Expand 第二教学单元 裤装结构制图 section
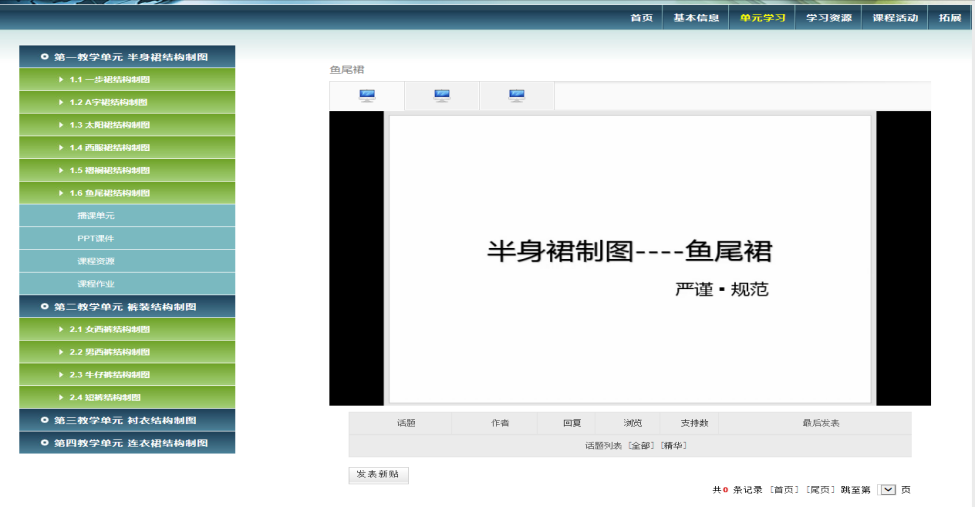The height and width of the screenshot is (507, 975). [127, 307]
